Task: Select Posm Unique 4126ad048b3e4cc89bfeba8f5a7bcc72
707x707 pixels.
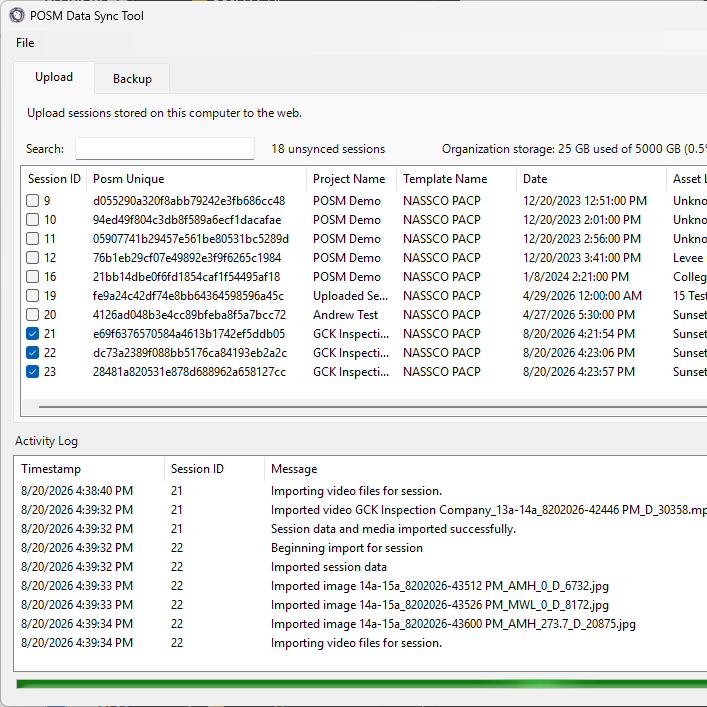Action: 189,315
